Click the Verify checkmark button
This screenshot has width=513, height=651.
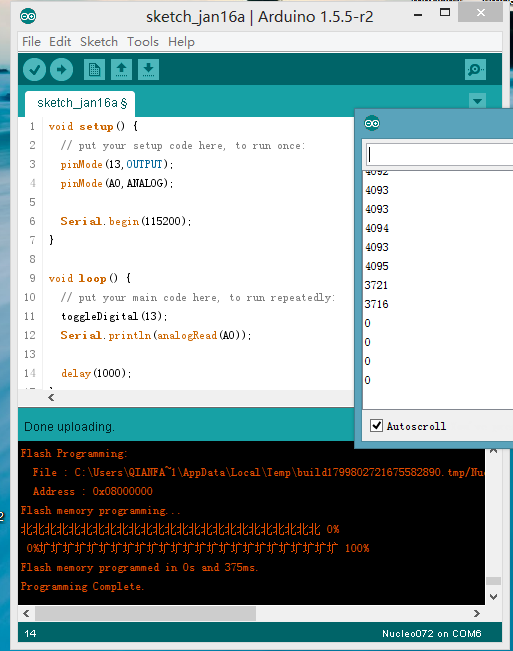point(34,69)
